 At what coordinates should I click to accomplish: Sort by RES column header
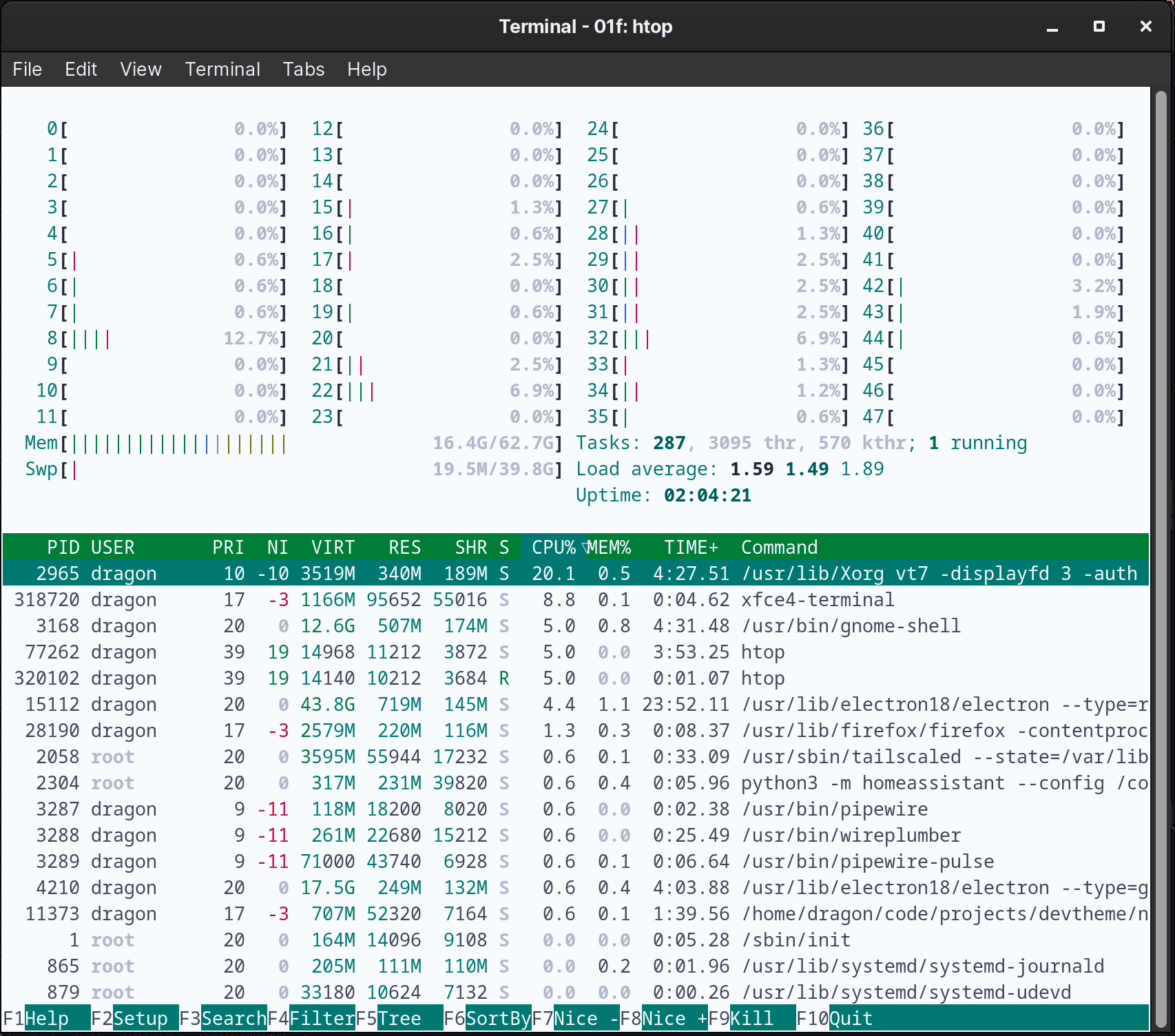(404, 547)
